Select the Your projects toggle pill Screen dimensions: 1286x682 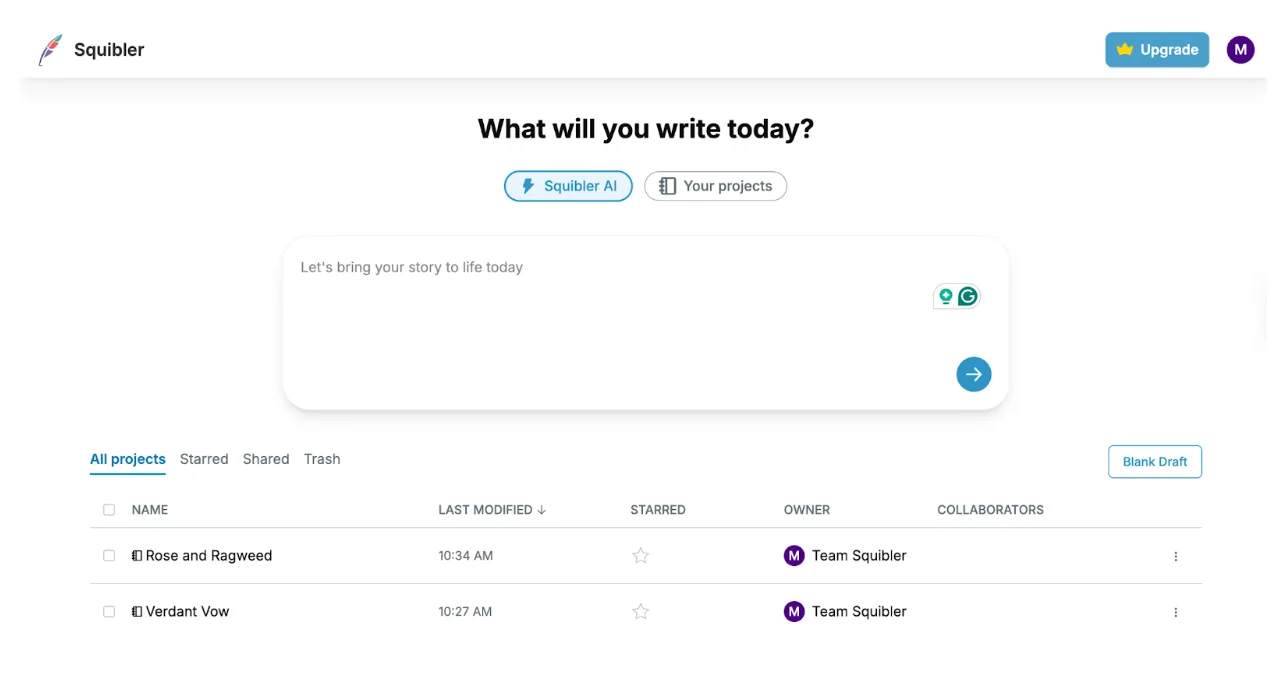[715, 186]
